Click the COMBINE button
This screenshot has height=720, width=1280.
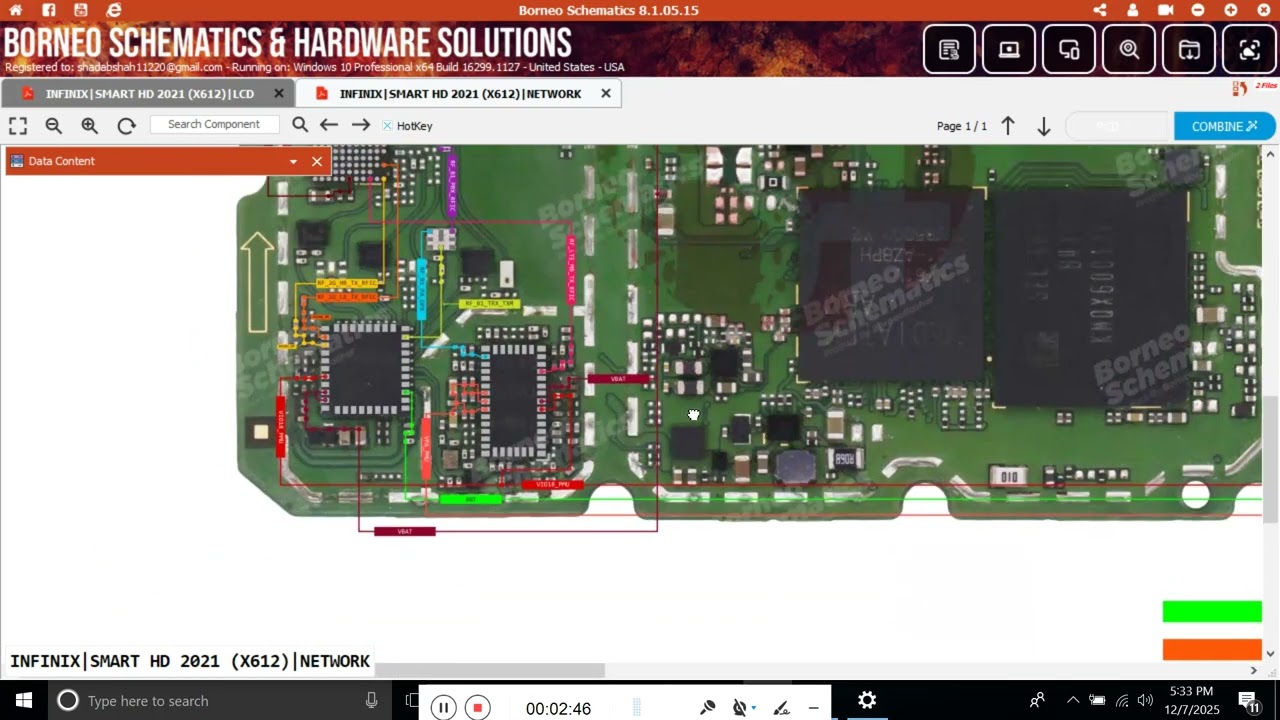1224,126
